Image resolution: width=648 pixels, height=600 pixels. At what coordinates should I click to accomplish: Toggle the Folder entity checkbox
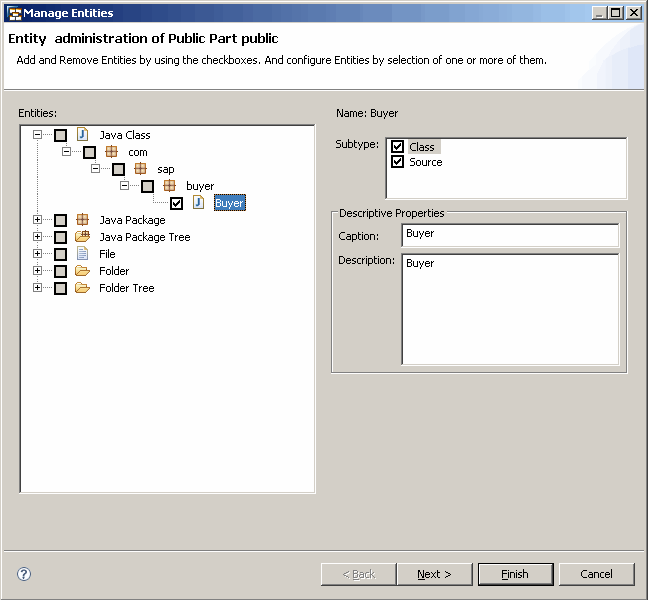coord(60,271)
